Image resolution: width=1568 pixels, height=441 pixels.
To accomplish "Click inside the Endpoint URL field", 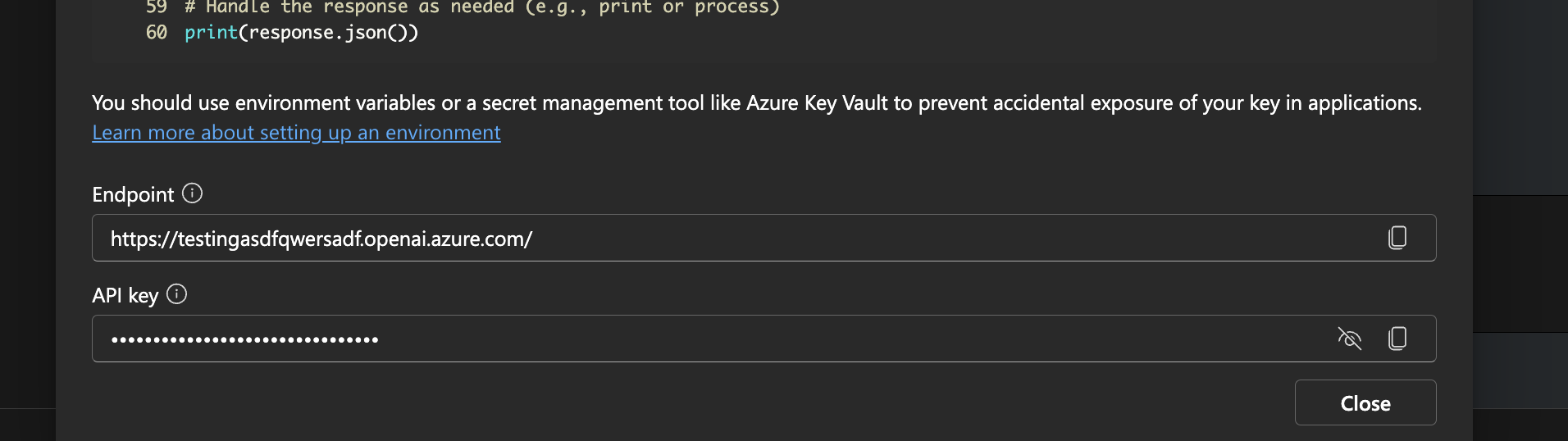I will [738, 239].
